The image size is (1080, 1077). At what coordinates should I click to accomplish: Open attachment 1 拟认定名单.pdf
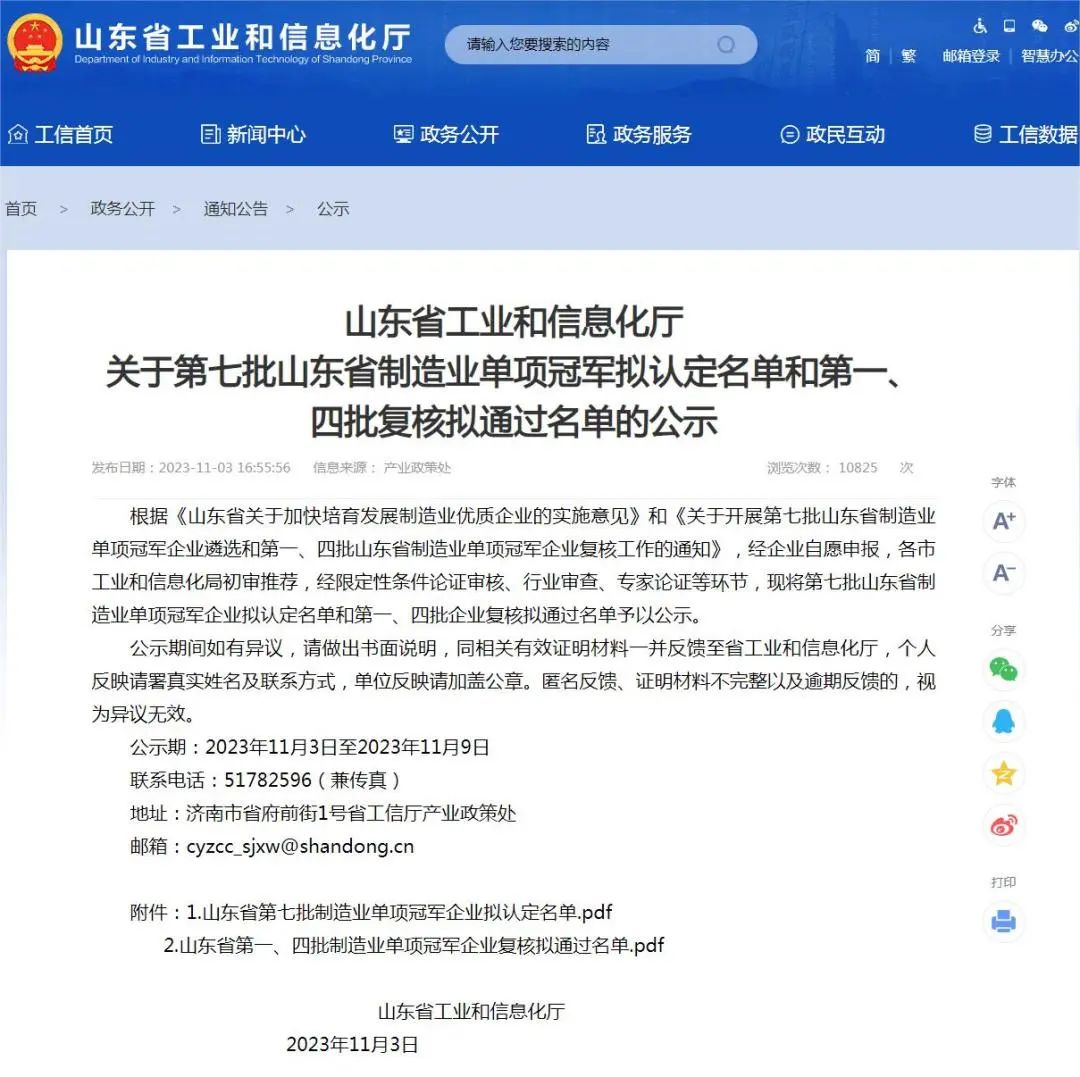coord(399,912)
